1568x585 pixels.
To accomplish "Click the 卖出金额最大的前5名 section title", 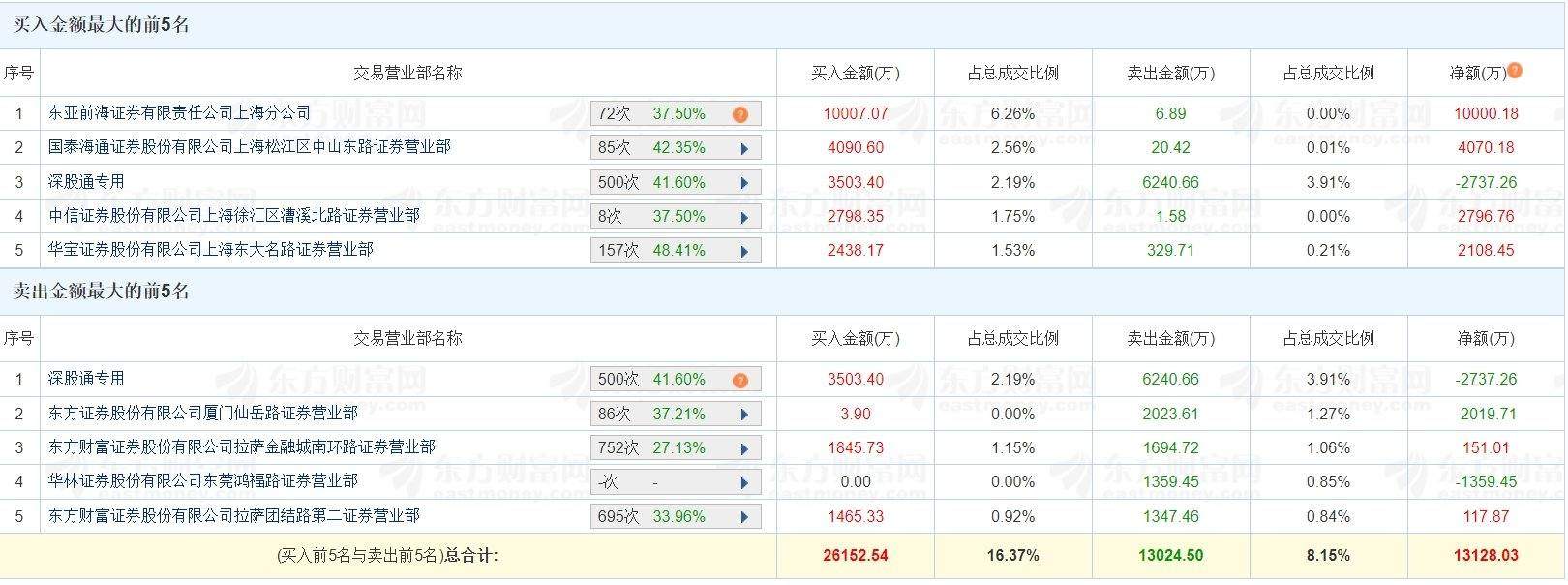I will pyautogui.click(x=101, y=292).
